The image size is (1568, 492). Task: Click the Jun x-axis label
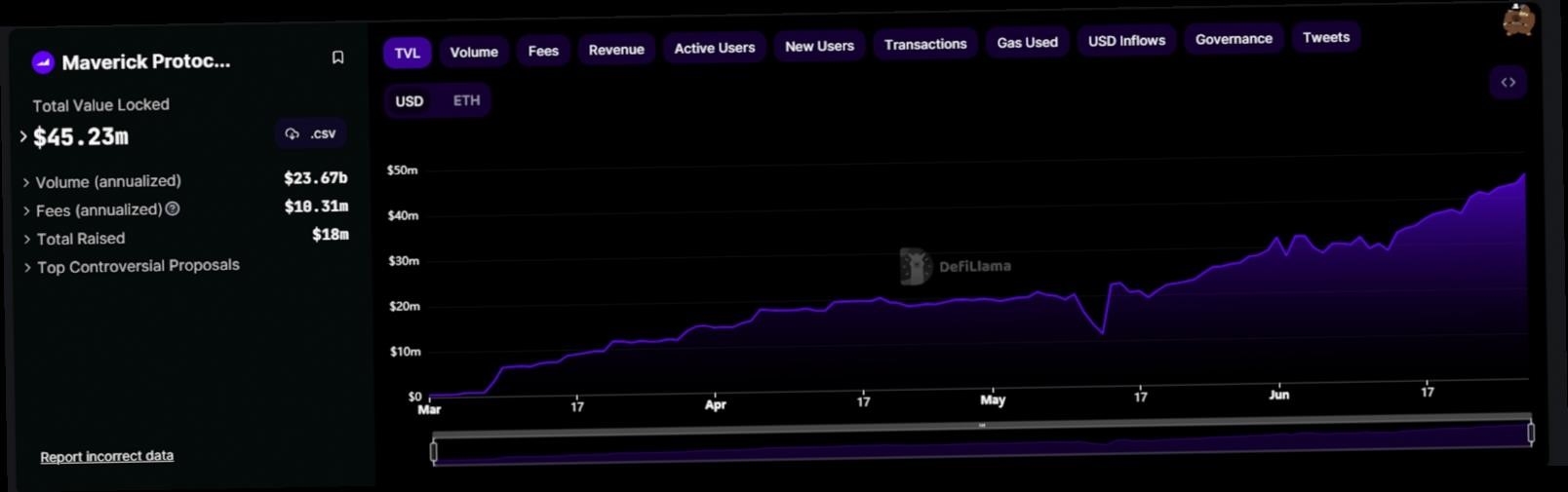coord(1279,395)
